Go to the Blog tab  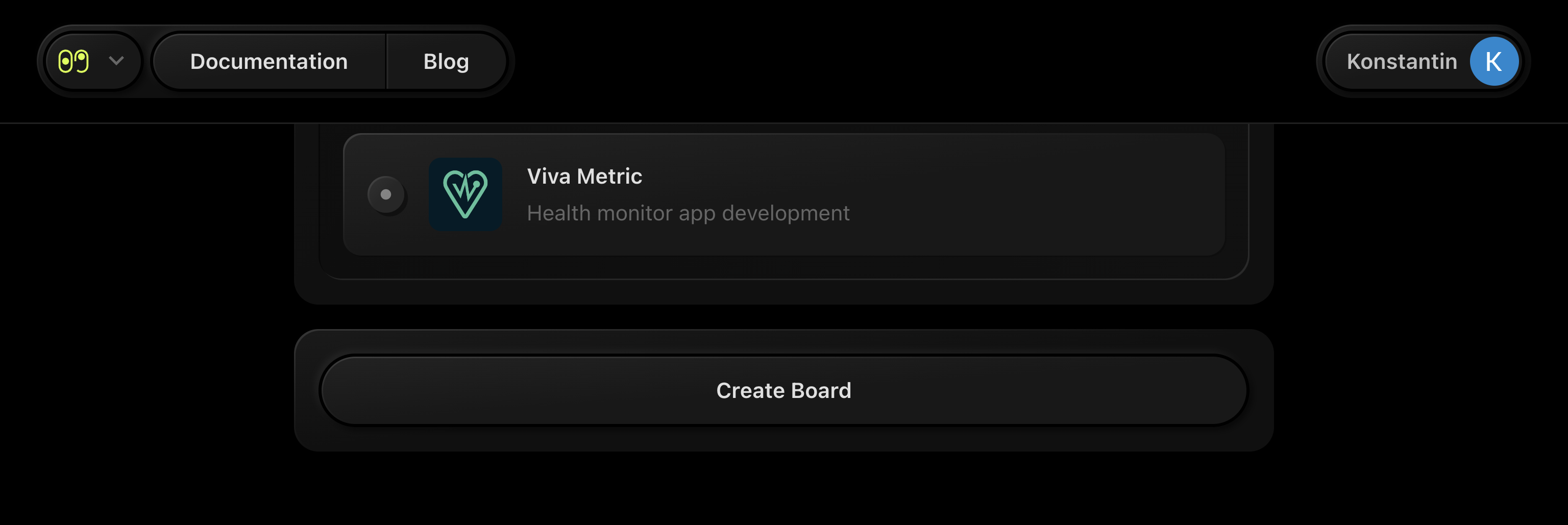[x=446, y=61]
